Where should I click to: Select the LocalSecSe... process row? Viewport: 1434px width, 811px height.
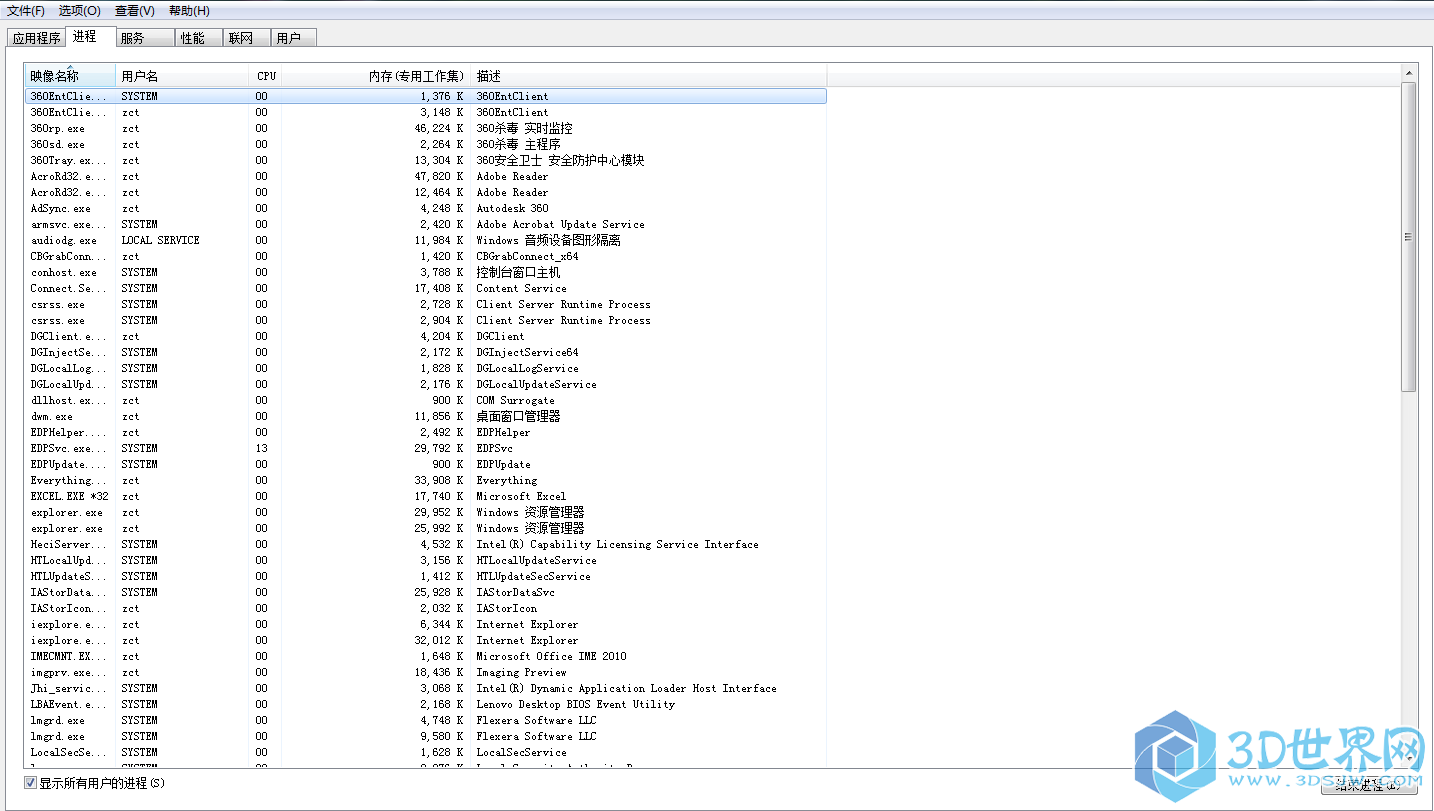(426, 752)
